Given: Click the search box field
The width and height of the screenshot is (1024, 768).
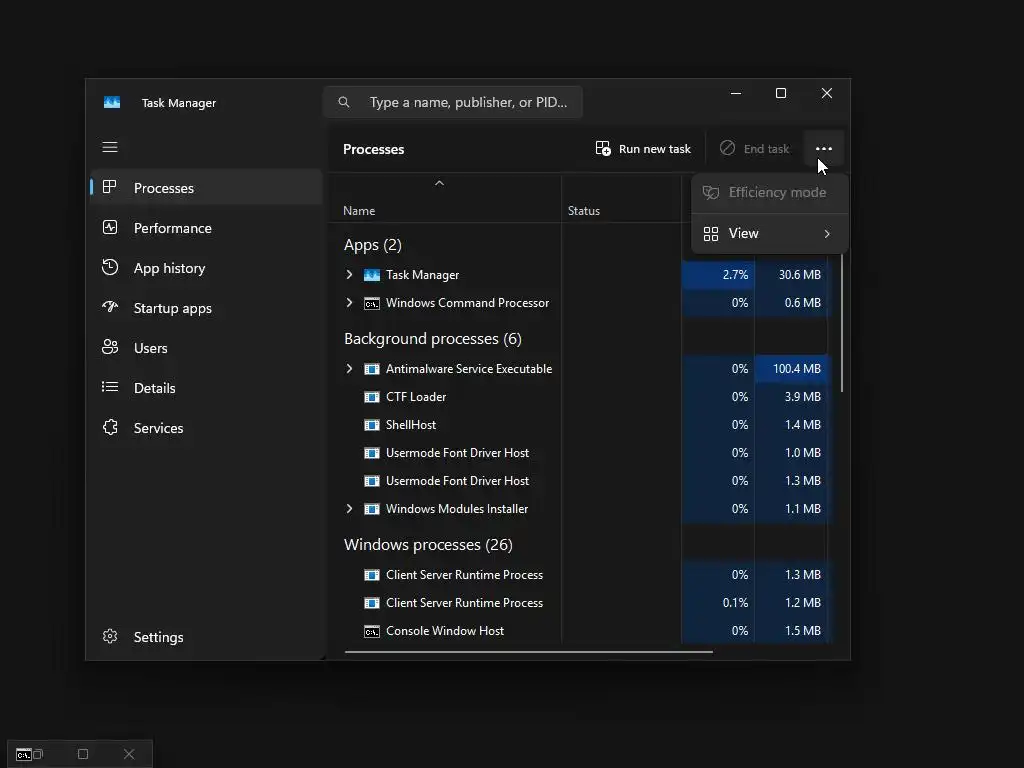Looking at the screenshot, I should pyautogui.click(x=453, y=102).
